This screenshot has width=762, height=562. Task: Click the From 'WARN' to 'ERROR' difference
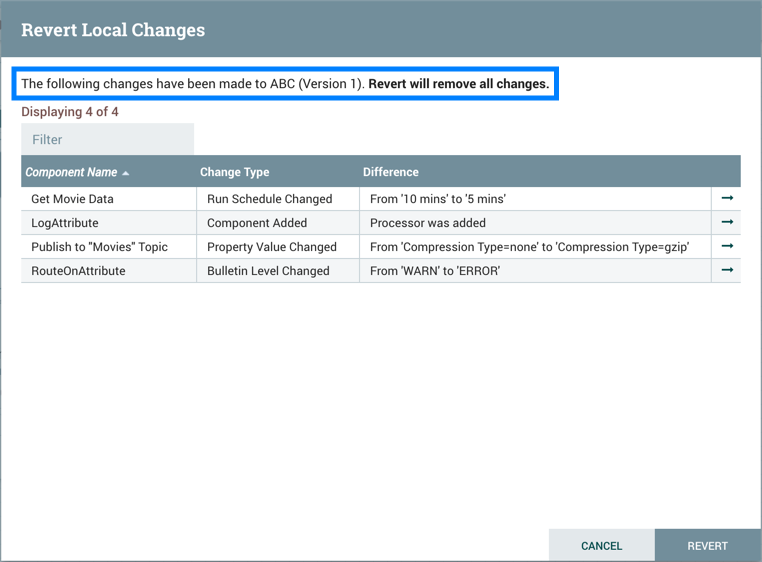coord(434,271)
